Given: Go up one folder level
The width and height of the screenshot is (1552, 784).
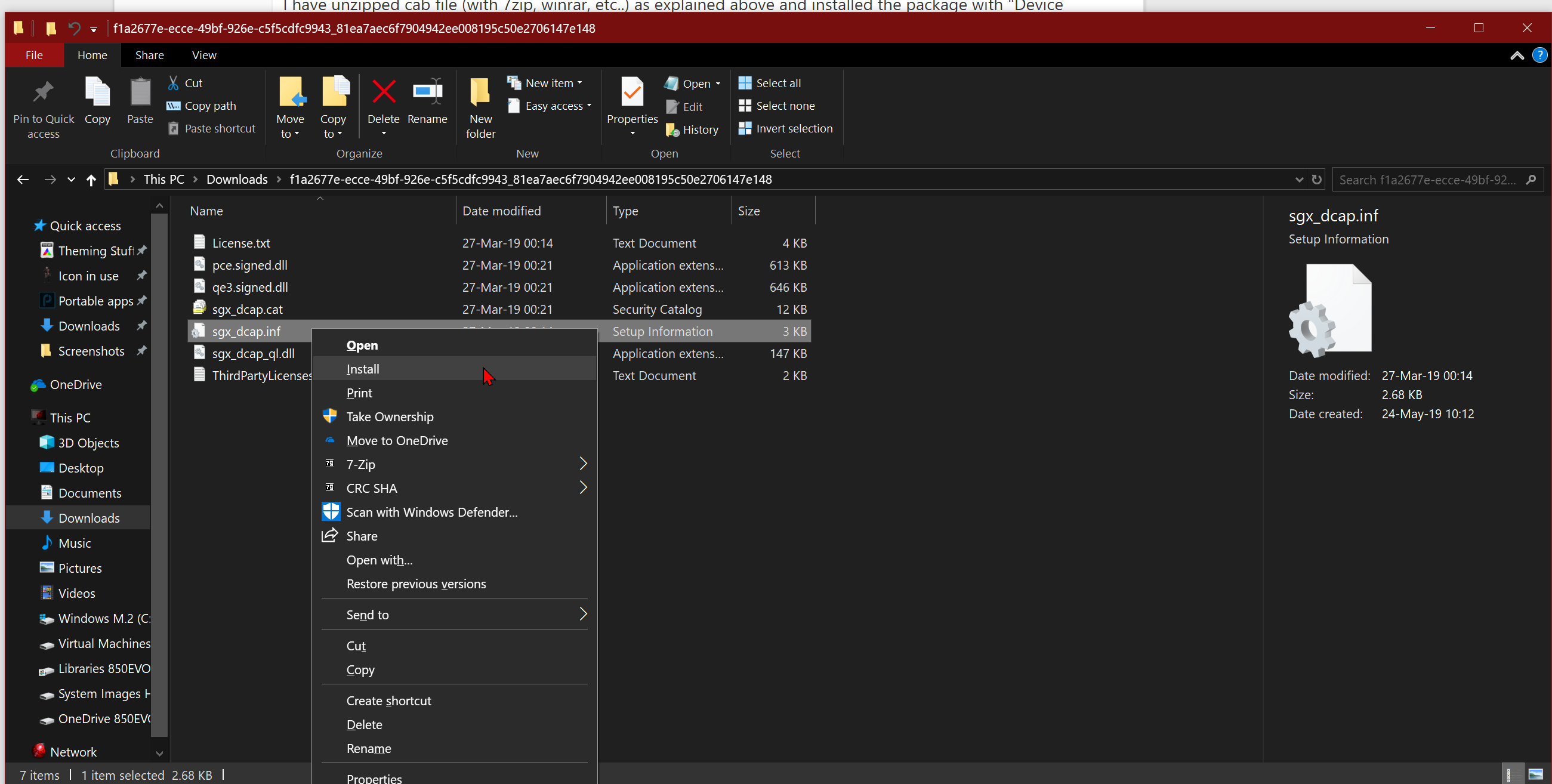Looking at the screenshot, I should click(91, 180).
